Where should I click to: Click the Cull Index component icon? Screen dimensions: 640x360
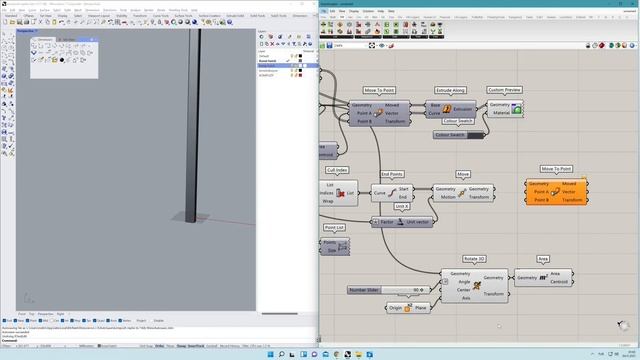340,193
